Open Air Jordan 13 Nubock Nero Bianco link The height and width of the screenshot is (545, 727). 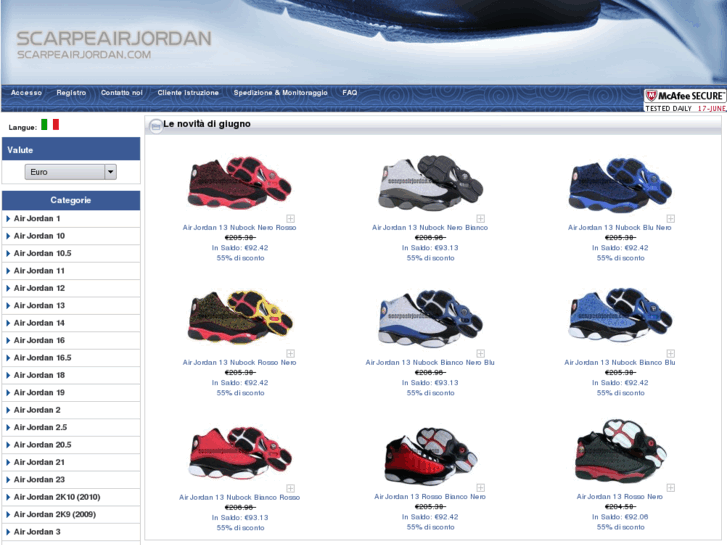(430, 227)
